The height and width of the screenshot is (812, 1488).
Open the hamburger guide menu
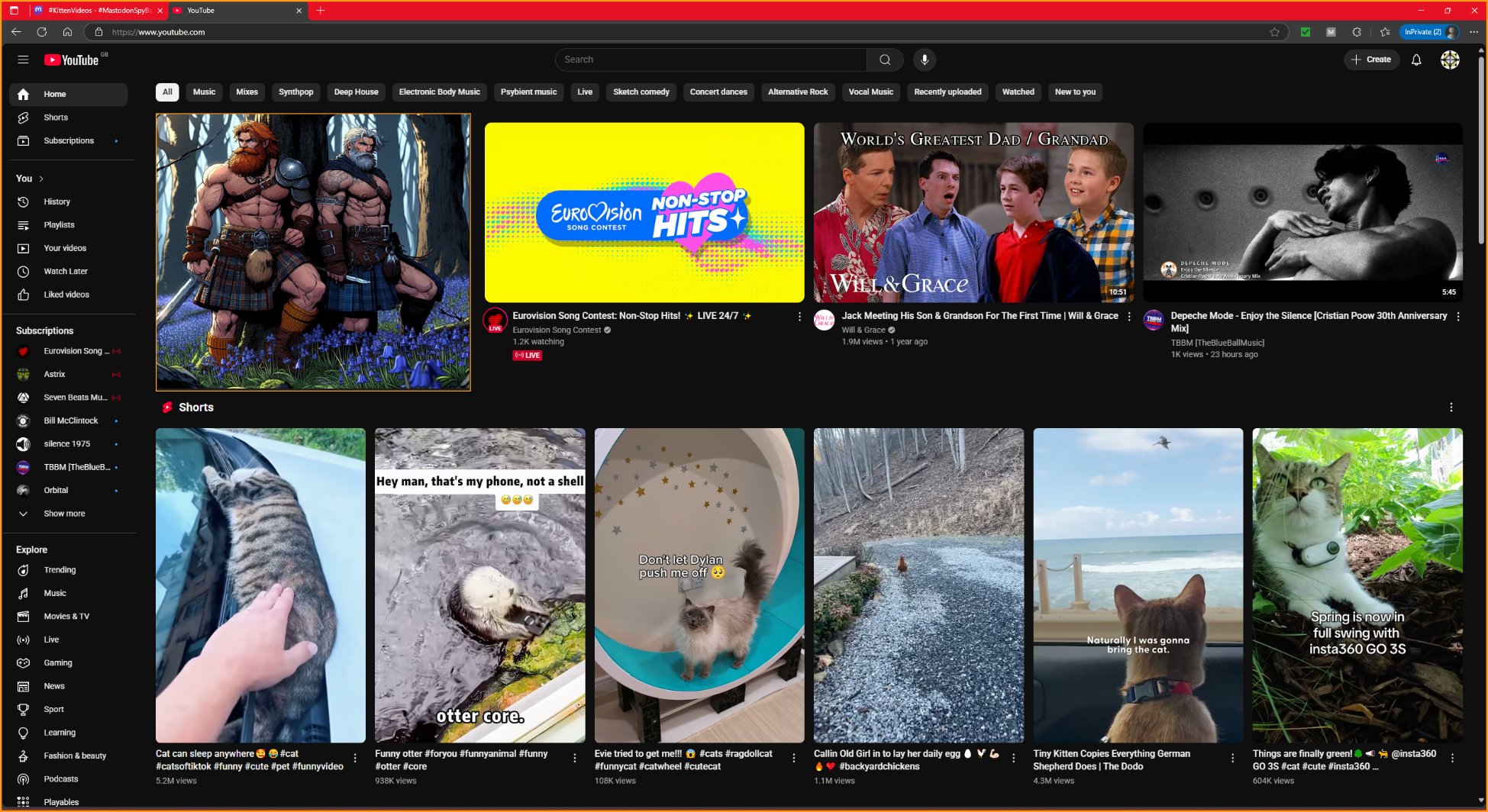click(x=23, y=60)
